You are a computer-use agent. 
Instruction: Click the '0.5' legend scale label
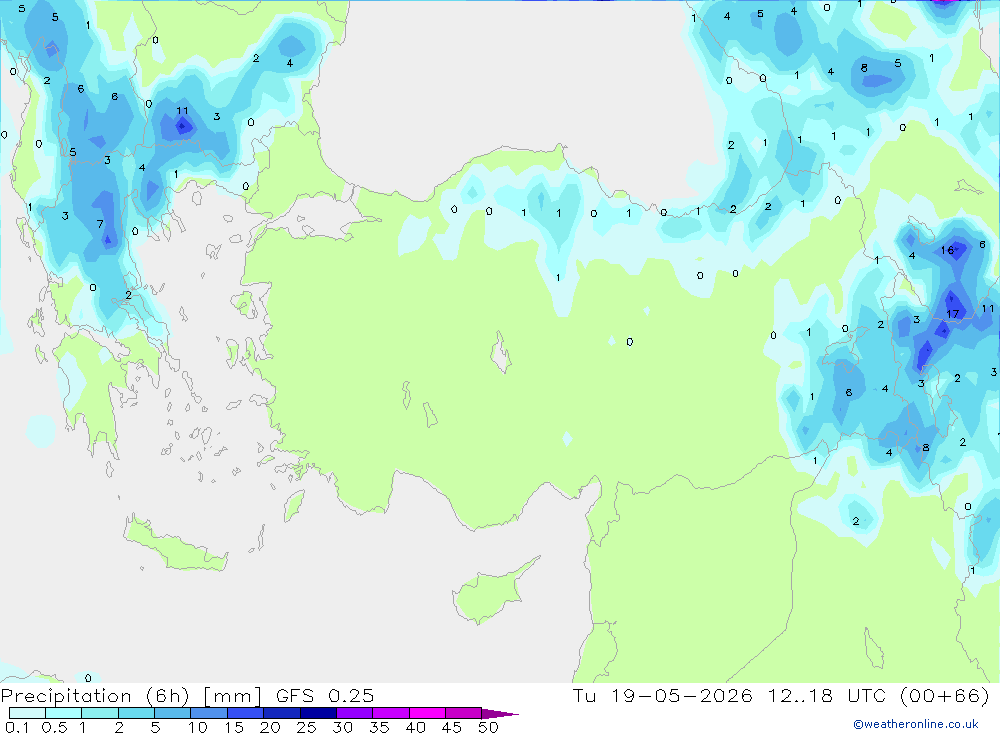tap(54, 727)
